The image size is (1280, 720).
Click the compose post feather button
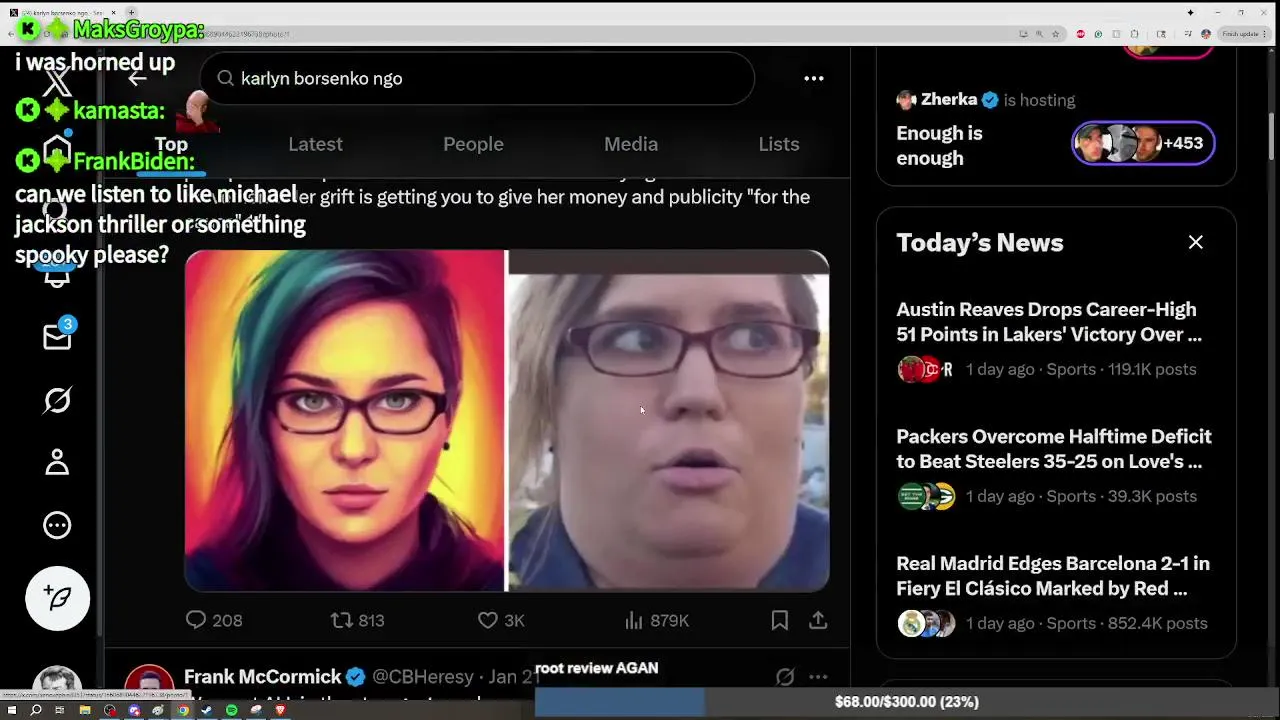58,598
